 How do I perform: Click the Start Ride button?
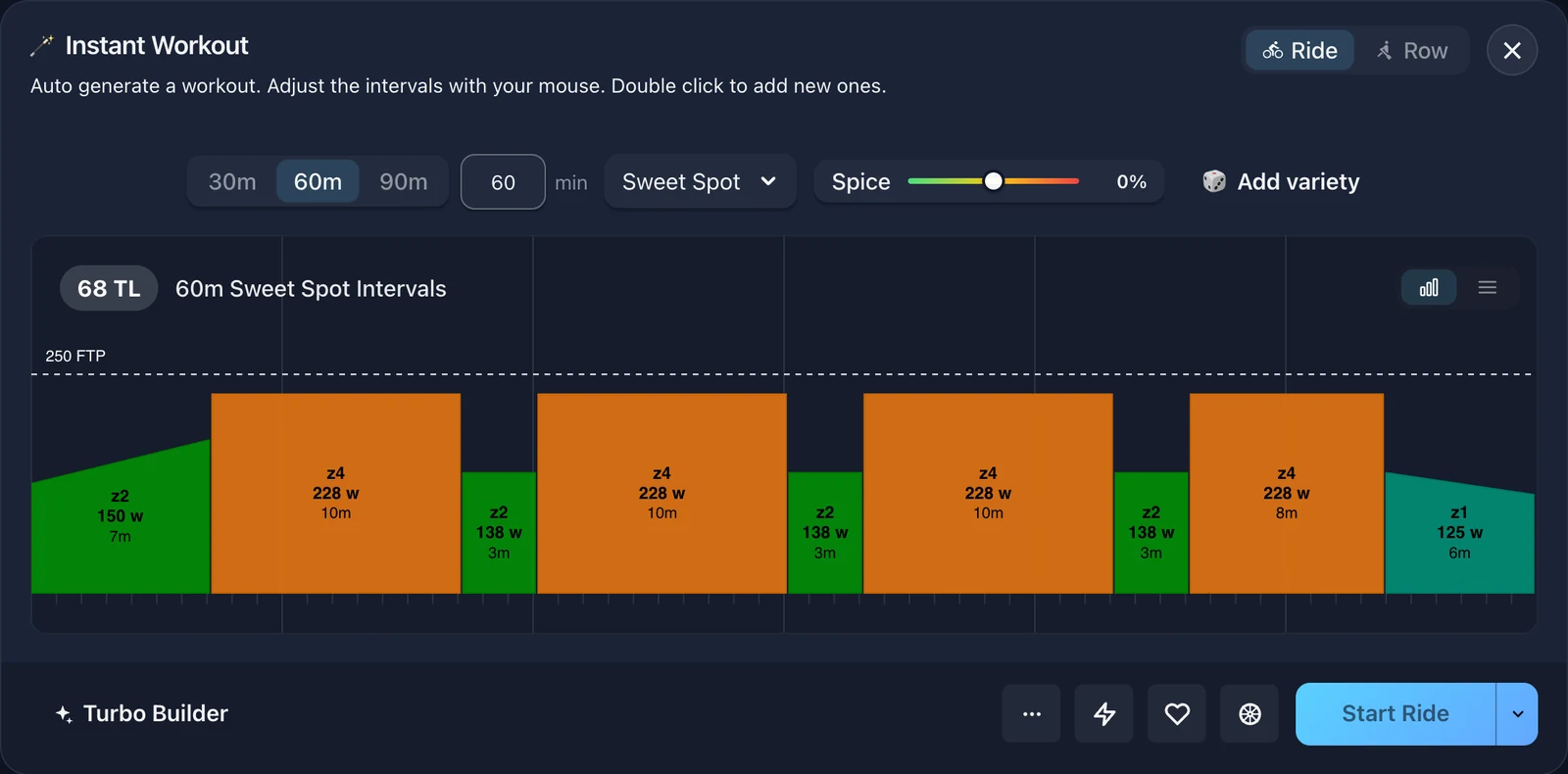1396,714
